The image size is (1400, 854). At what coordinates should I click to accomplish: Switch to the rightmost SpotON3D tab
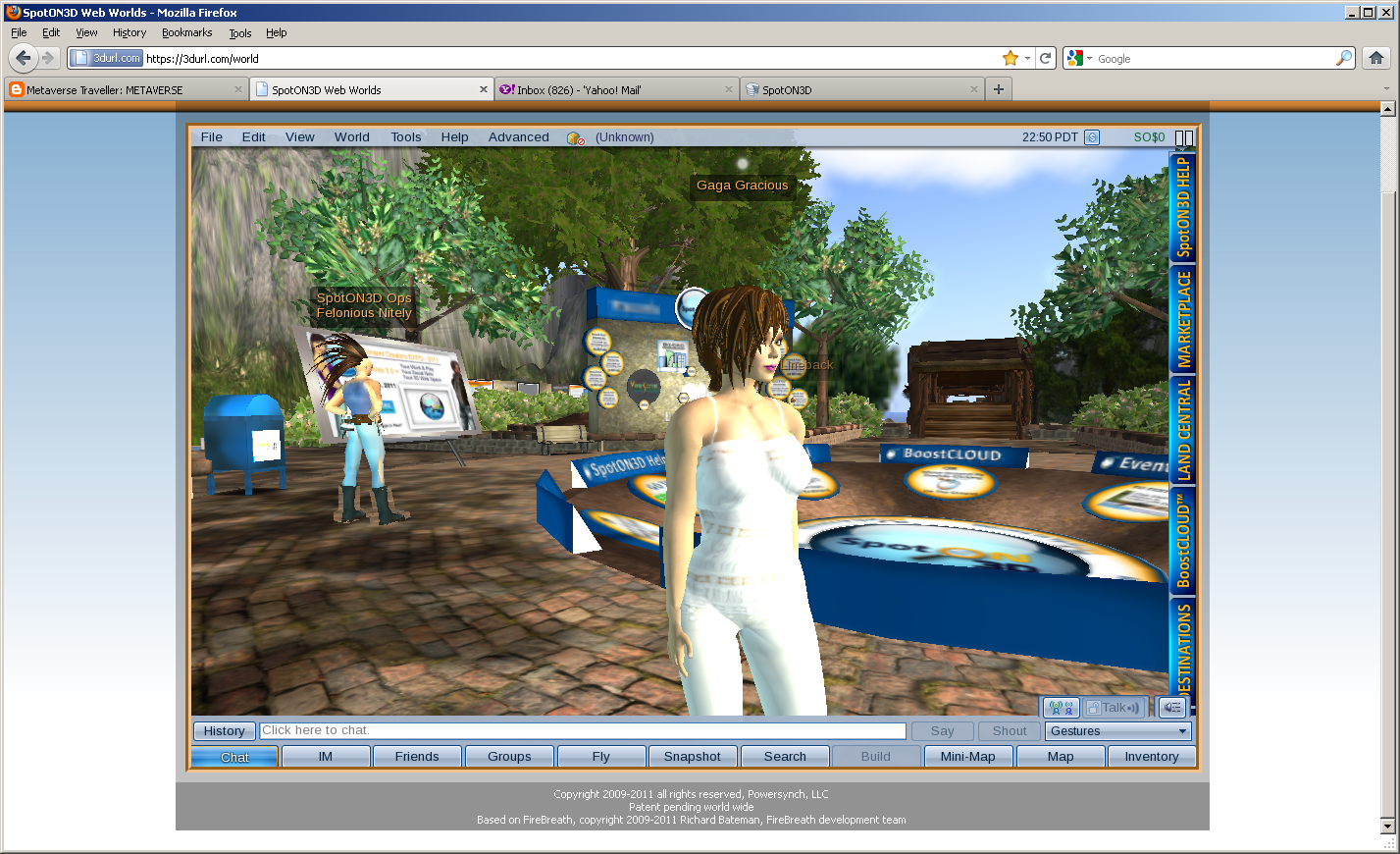coord(861,89)
